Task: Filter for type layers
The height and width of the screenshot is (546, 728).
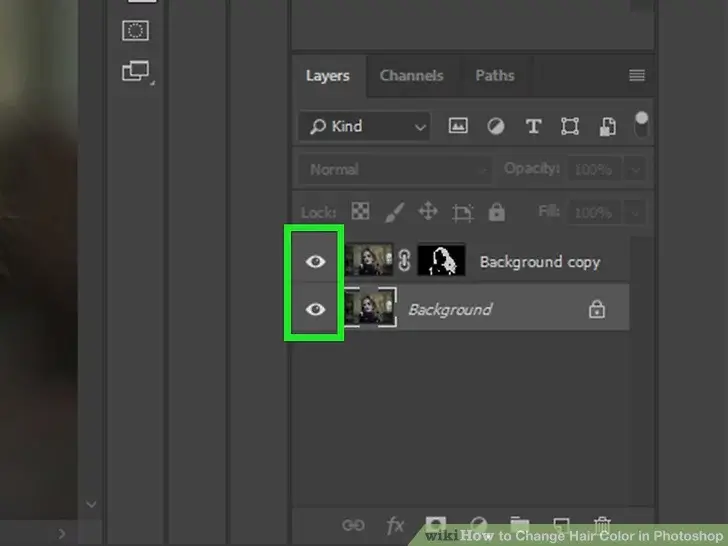Action: [533, 126]
